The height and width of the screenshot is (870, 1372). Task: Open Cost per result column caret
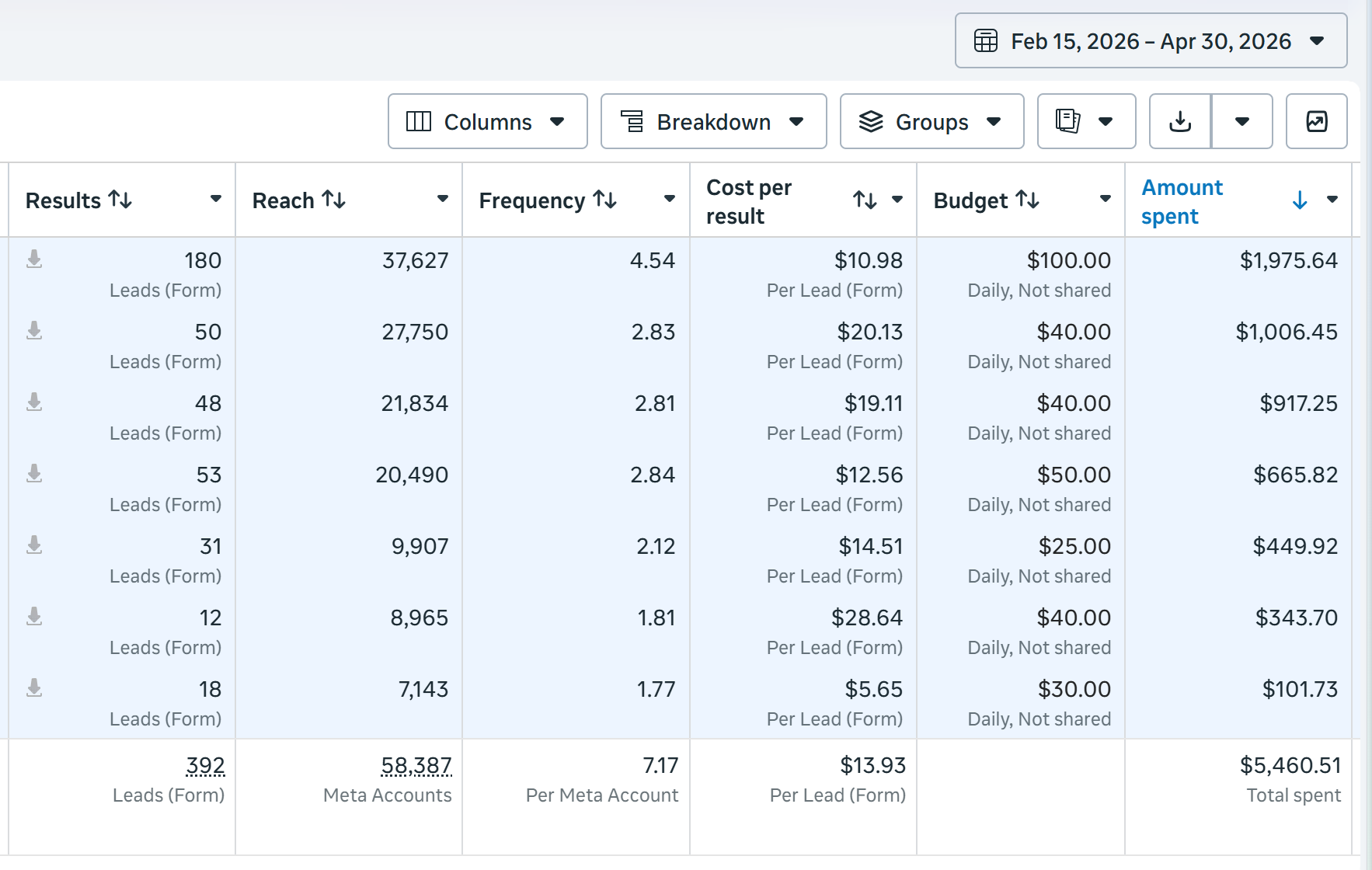(897, 199)
